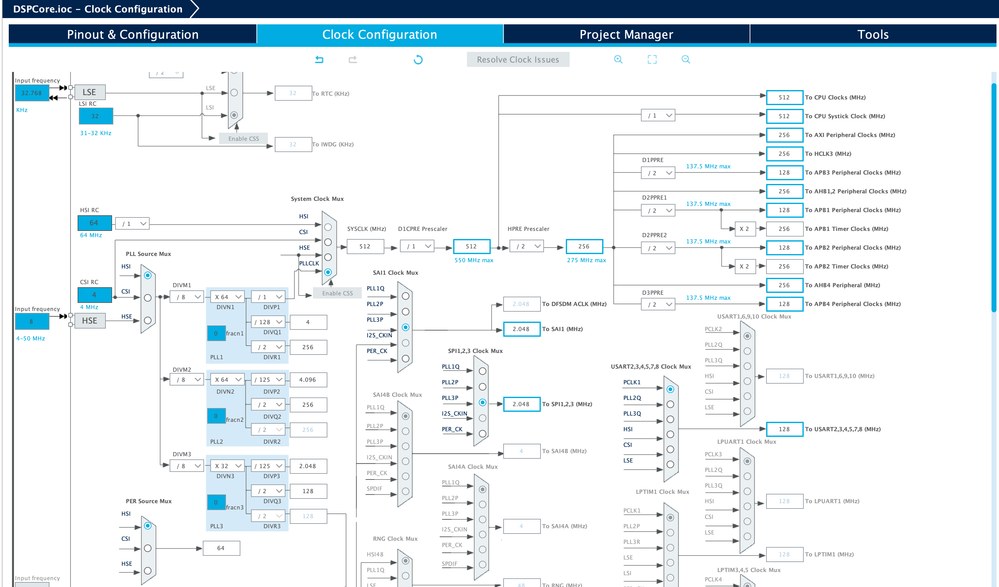Choose HSE in the PLL Source Mux

click(147, 321)
